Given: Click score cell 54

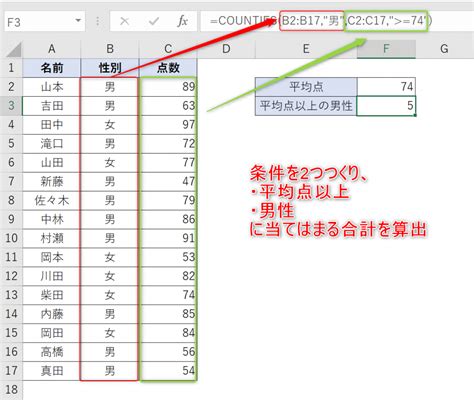Looking at the screenshot, I should pyautogui.click(x=168, y=370).
